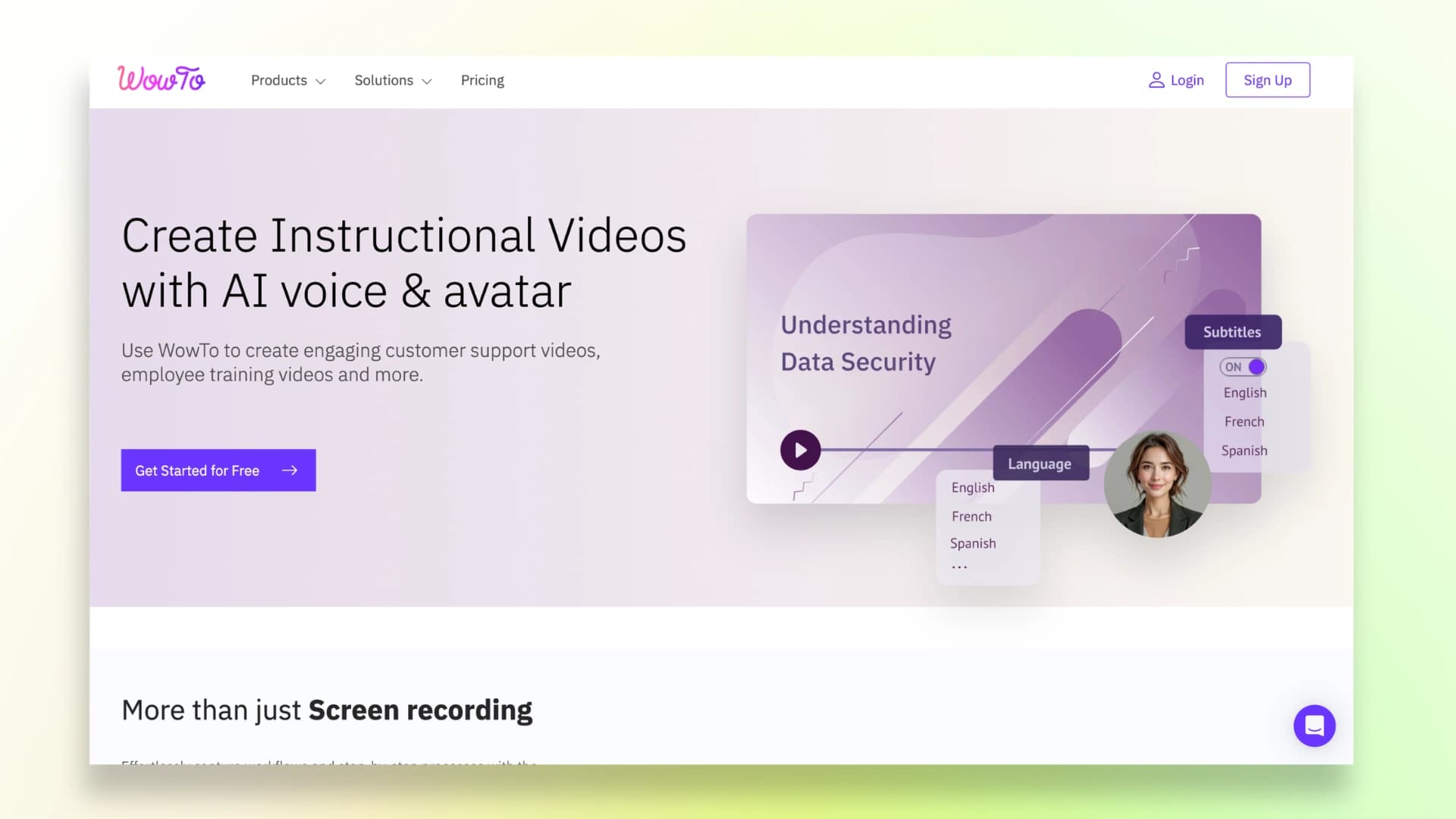This screenshot has width=1456, height=819.
Task: Click the Sign Up button
Action: tap(1267, 80)
